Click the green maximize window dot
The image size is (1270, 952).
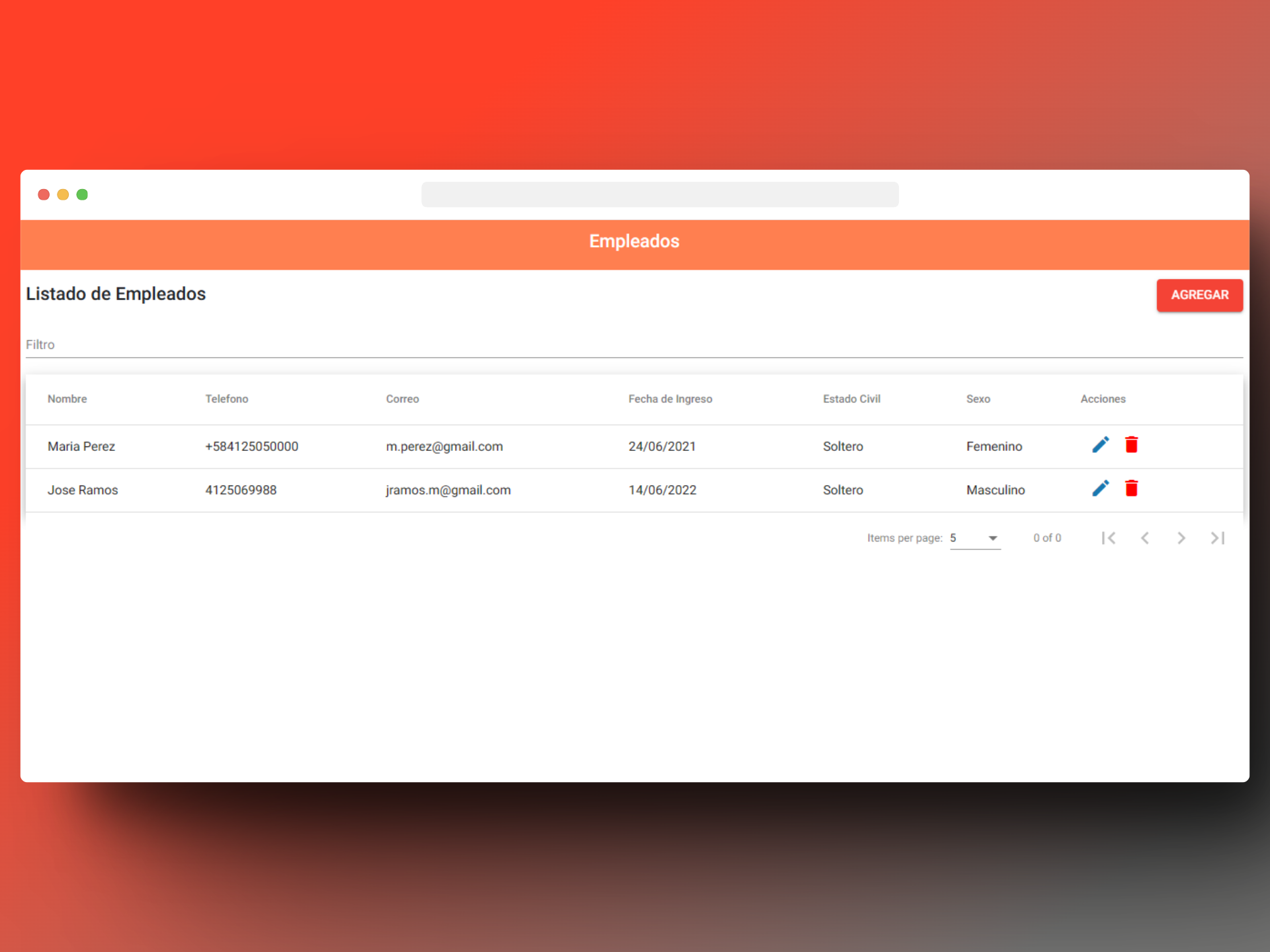82,194
